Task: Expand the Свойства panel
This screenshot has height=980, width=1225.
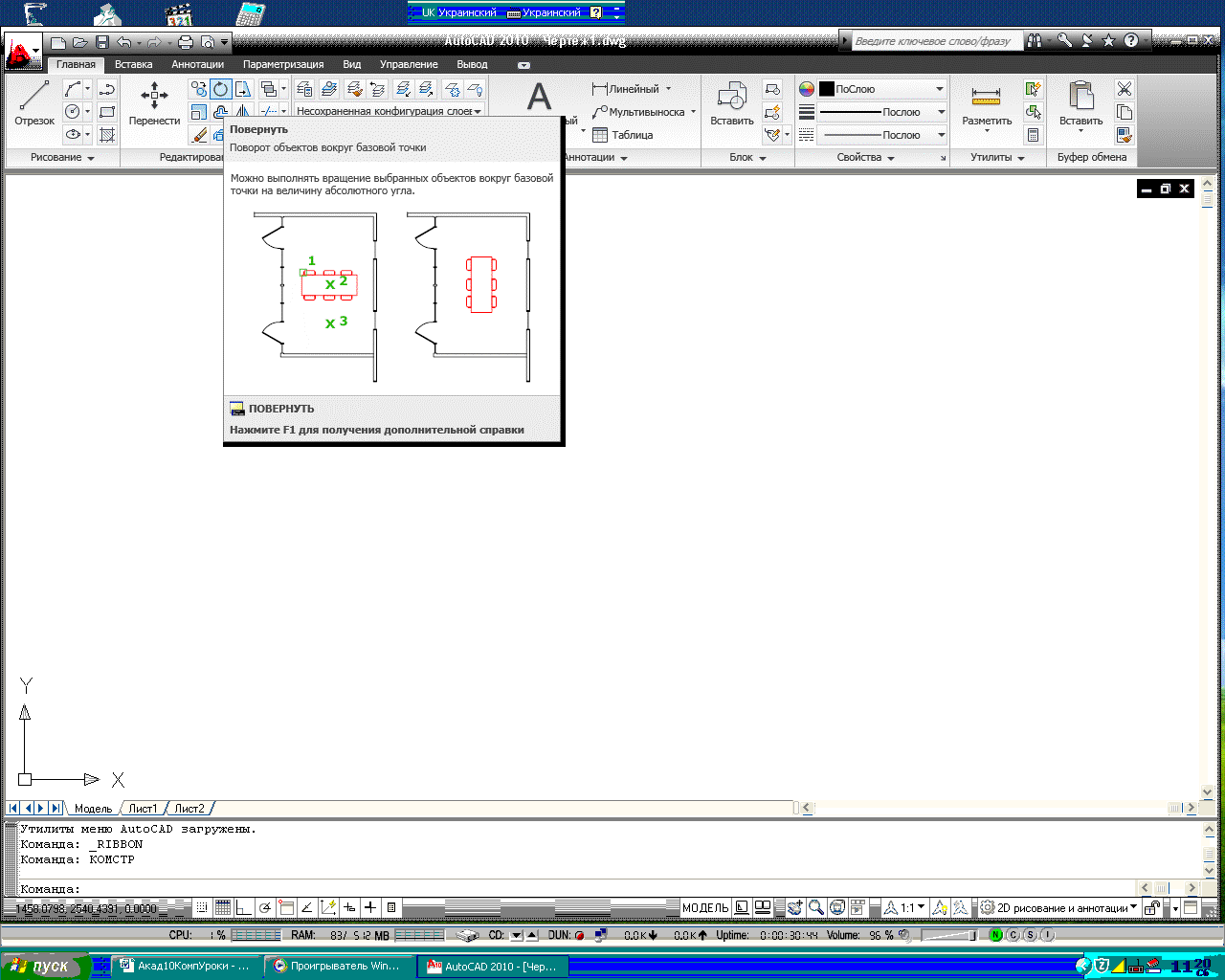Action: point(865,157)
